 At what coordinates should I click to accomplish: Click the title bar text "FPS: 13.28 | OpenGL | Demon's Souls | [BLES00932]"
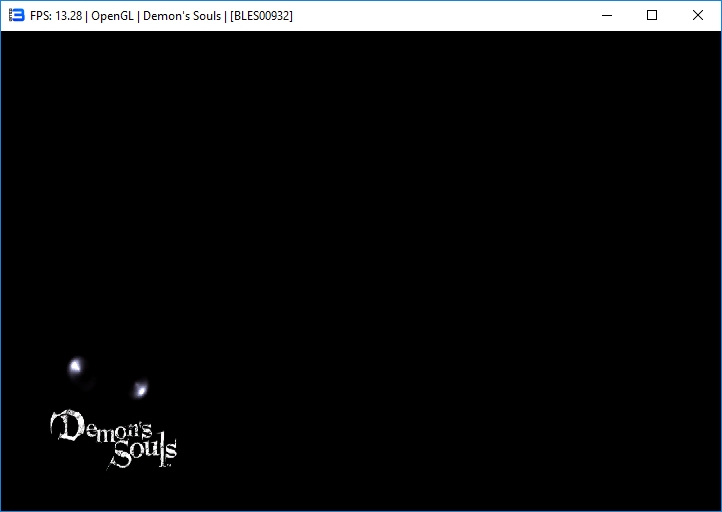tap(161, 16)
